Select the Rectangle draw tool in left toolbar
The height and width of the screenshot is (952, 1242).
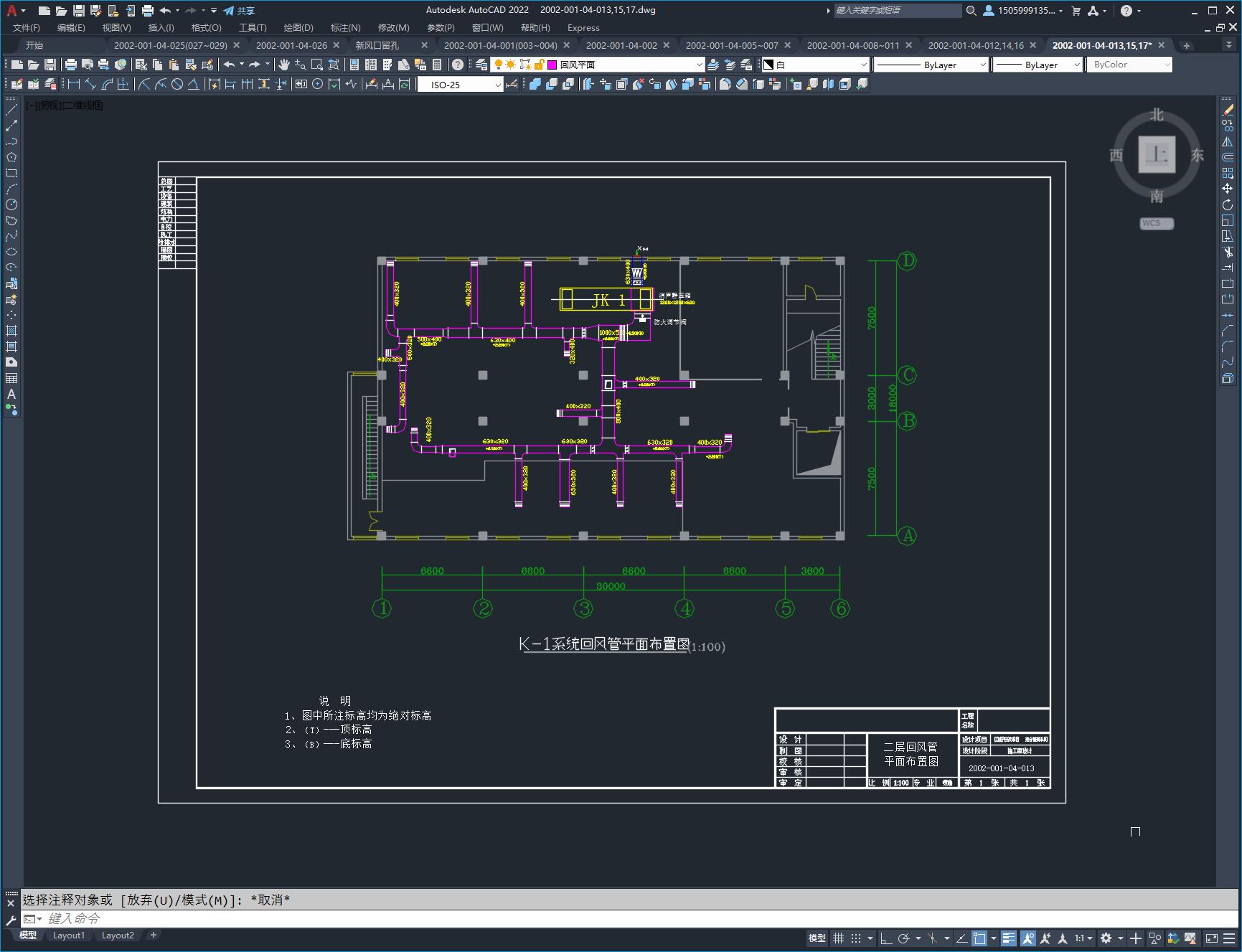(x=11, y=173)
